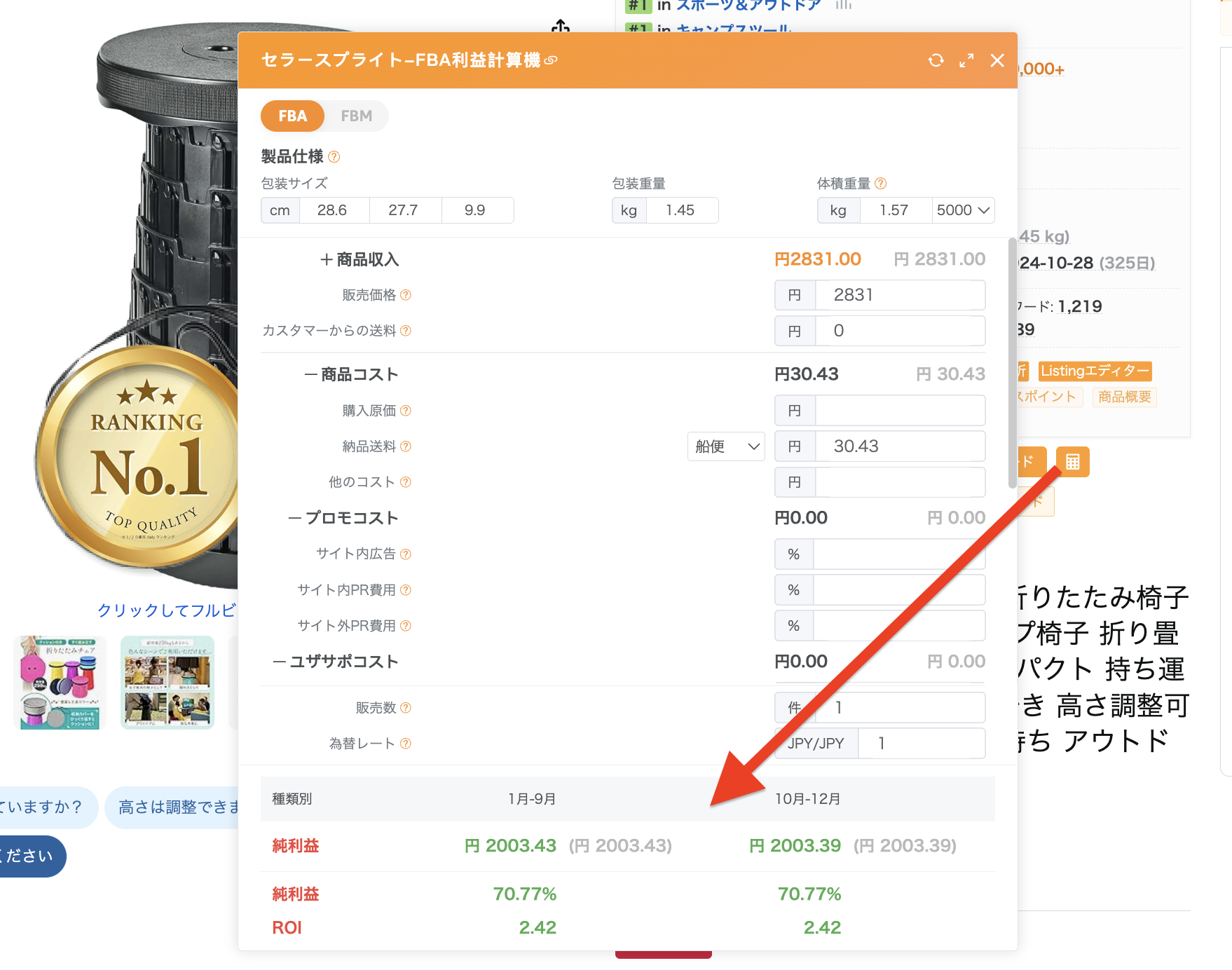Select the FBA mode

(292, 116)
